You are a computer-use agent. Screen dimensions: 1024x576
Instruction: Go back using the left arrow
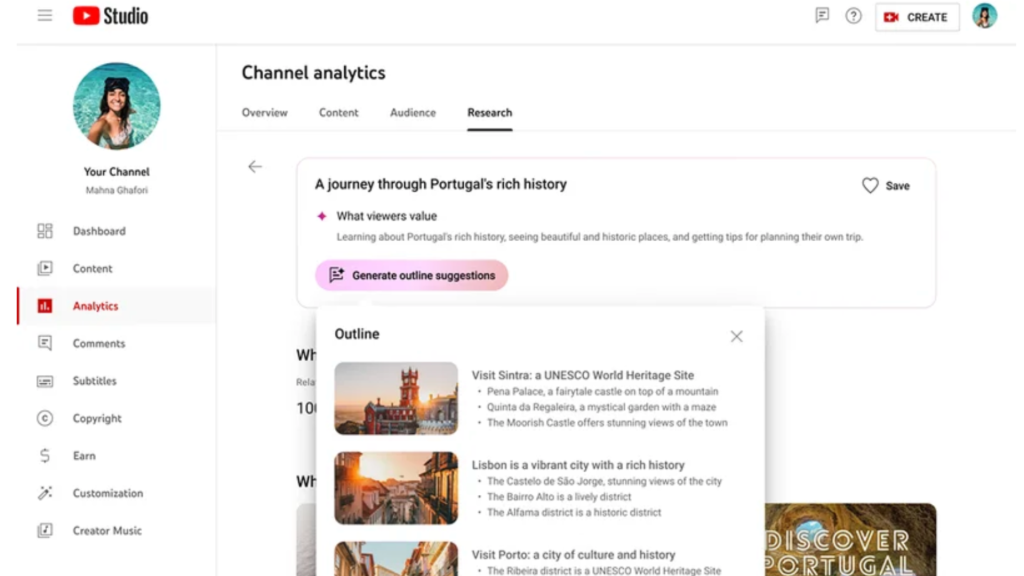coord(255,167)
